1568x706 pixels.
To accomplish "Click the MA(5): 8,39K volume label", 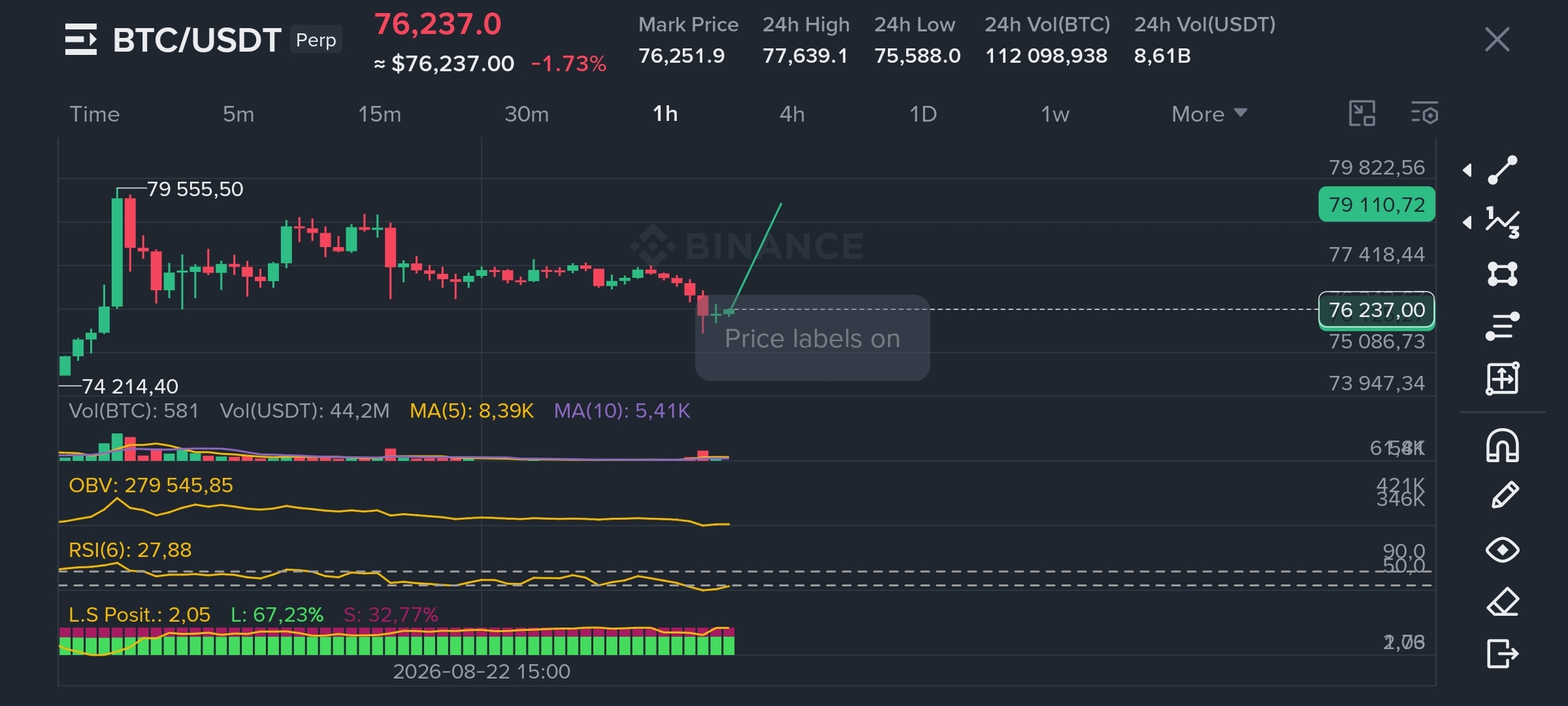I will click(472, 411).
